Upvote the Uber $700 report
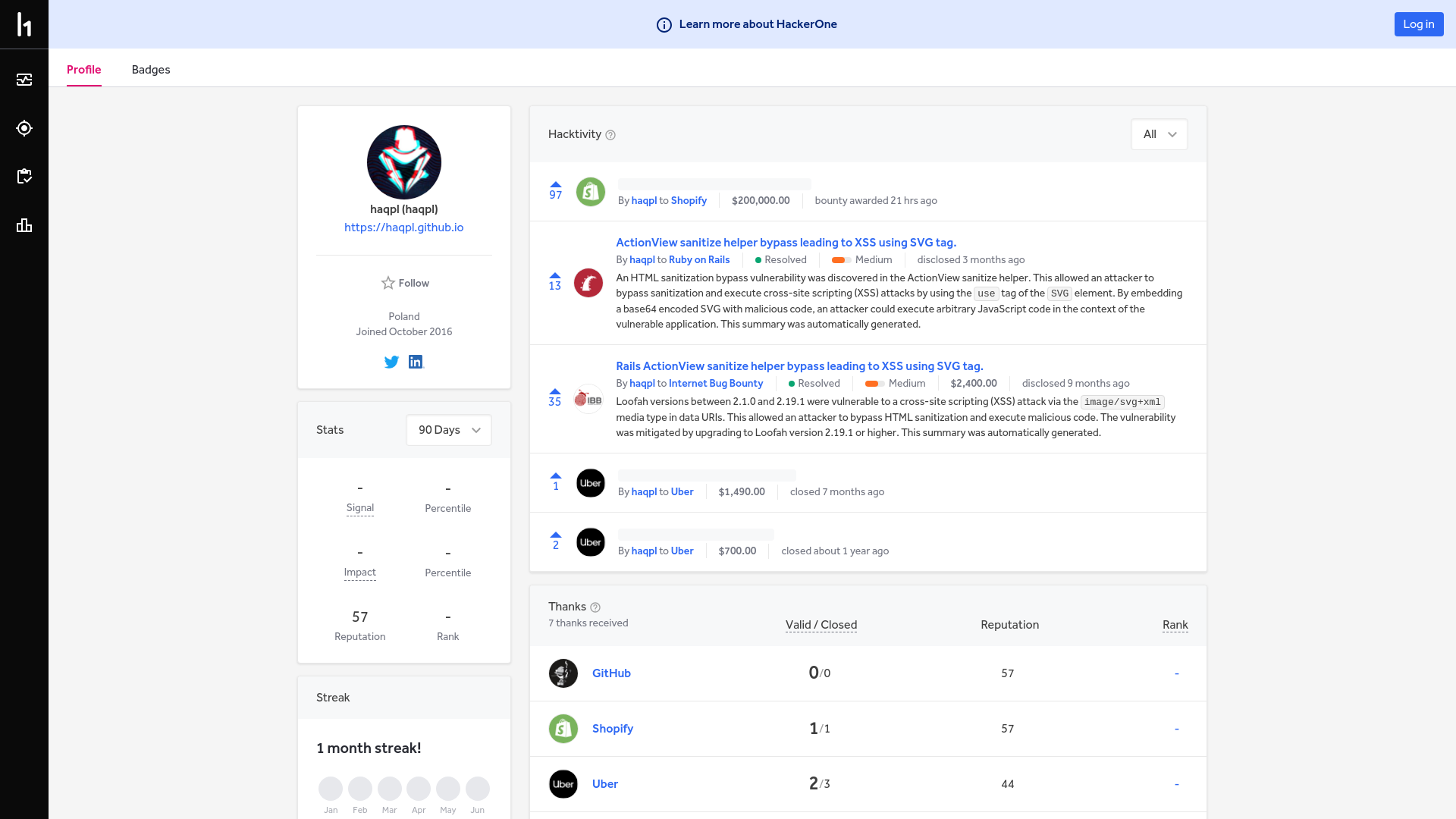1456x819 pixels. (556, 535)
